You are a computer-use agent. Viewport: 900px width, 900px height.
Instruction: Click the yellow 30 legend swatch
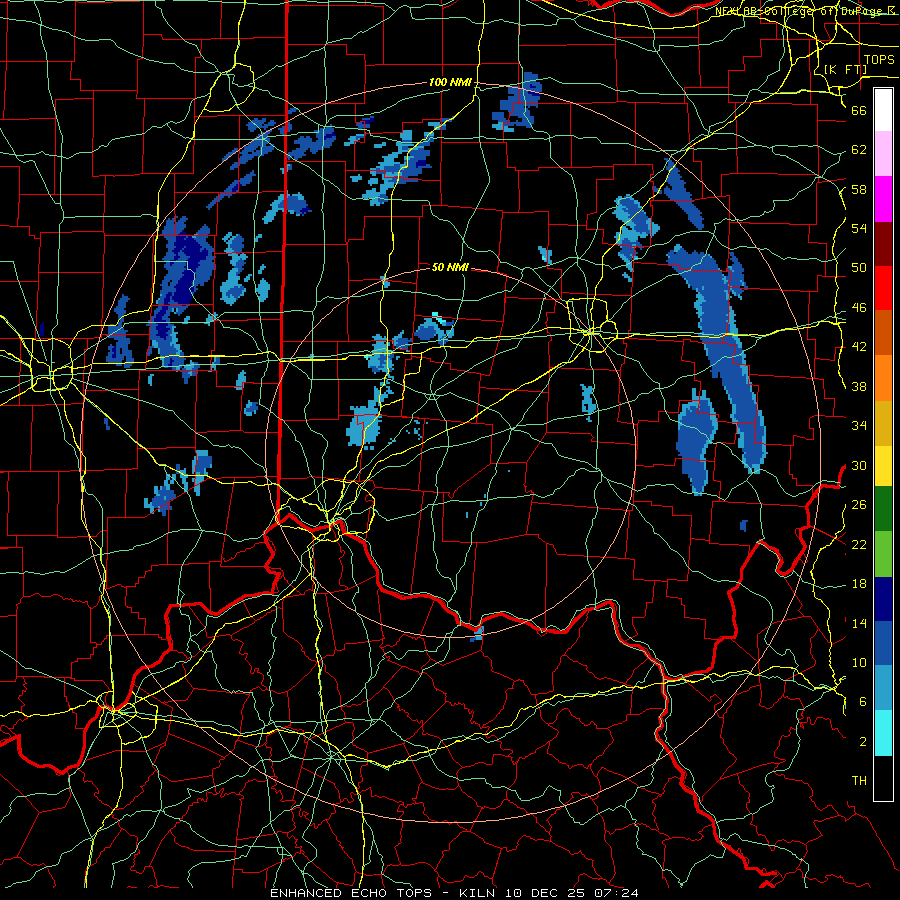(883, 465)
